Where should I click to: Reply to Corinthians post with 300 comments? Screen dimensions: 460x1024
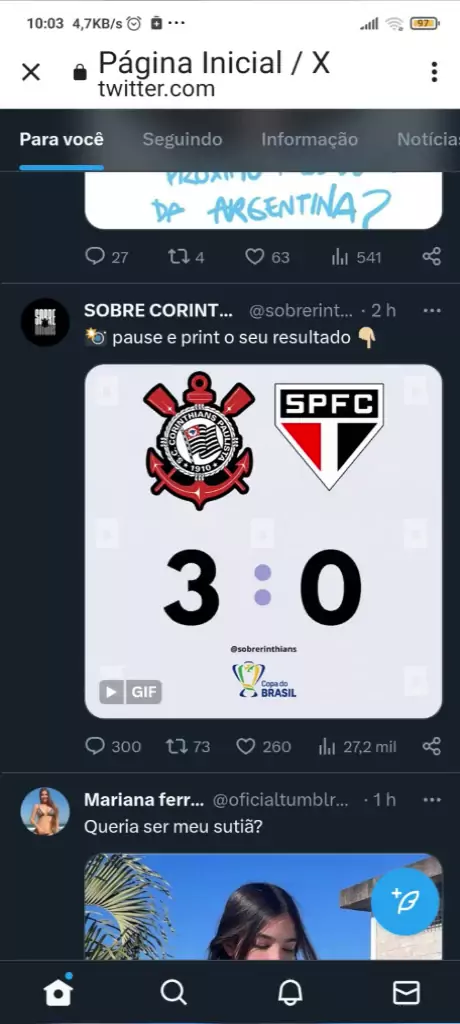click(x=113, y=746)
